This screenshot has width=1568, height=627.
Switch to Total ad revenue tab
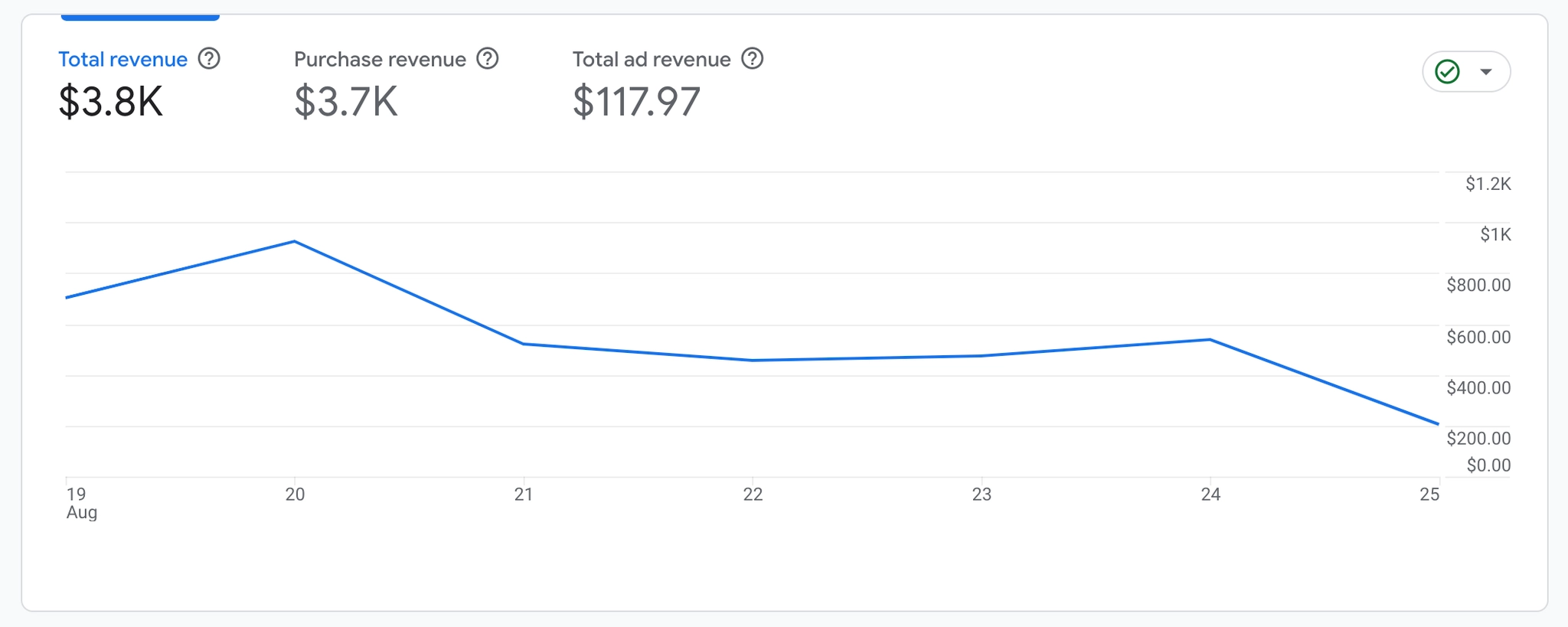pyautogui.click(x=652, y=60)
